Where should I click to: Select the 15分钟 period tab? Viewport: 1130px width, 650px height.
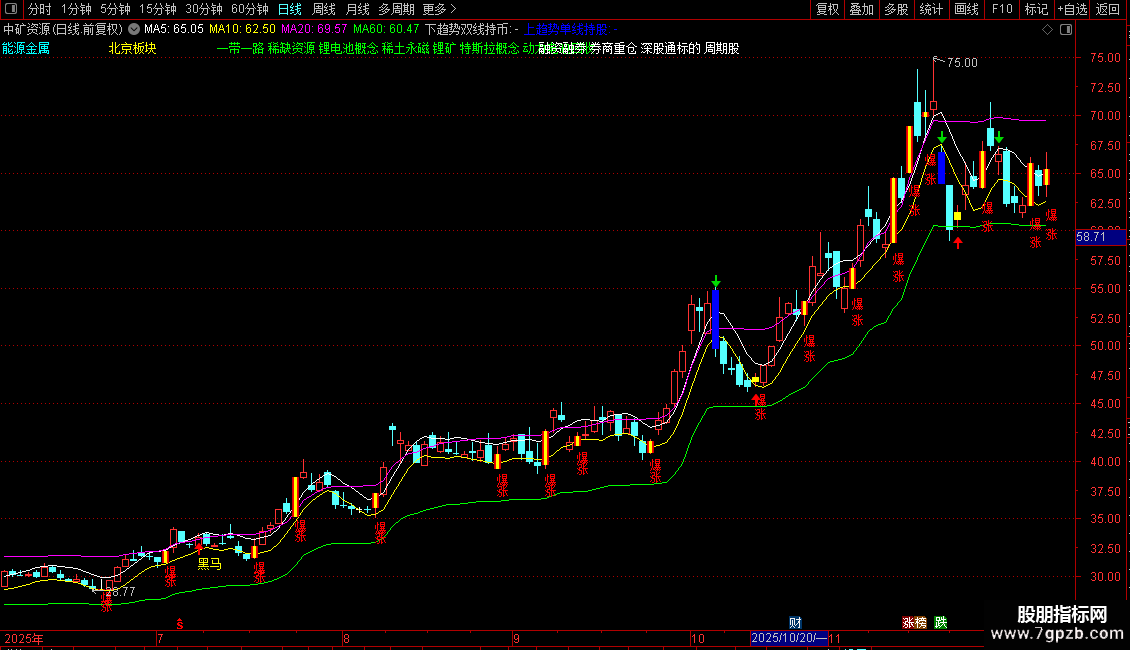[157, 9]
